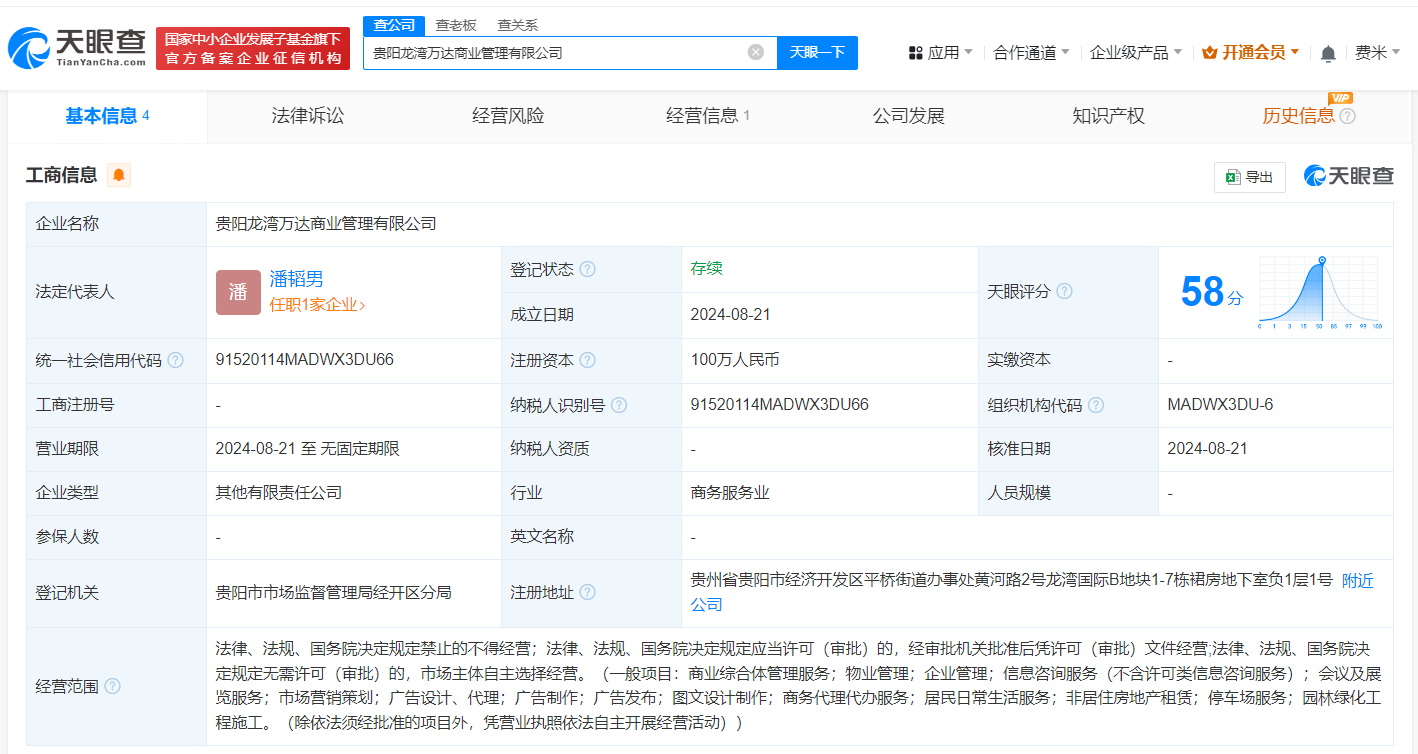1418x754 pixels.
Task: Click help icon next to 注册地址
Action: click(x=587, y=592)
